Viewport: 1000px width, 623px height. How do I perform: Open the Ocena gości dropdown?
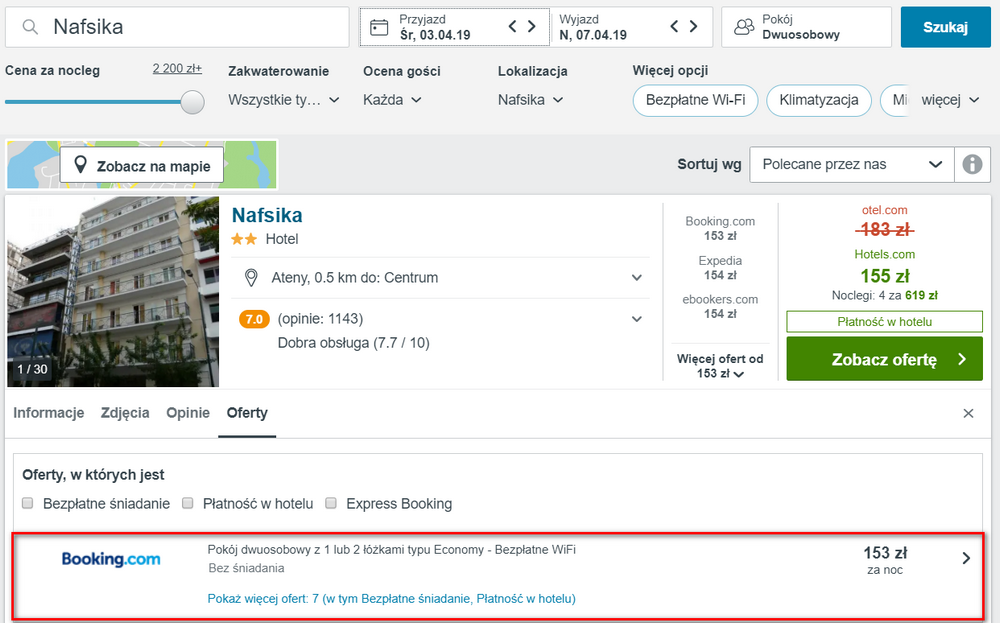392,100
